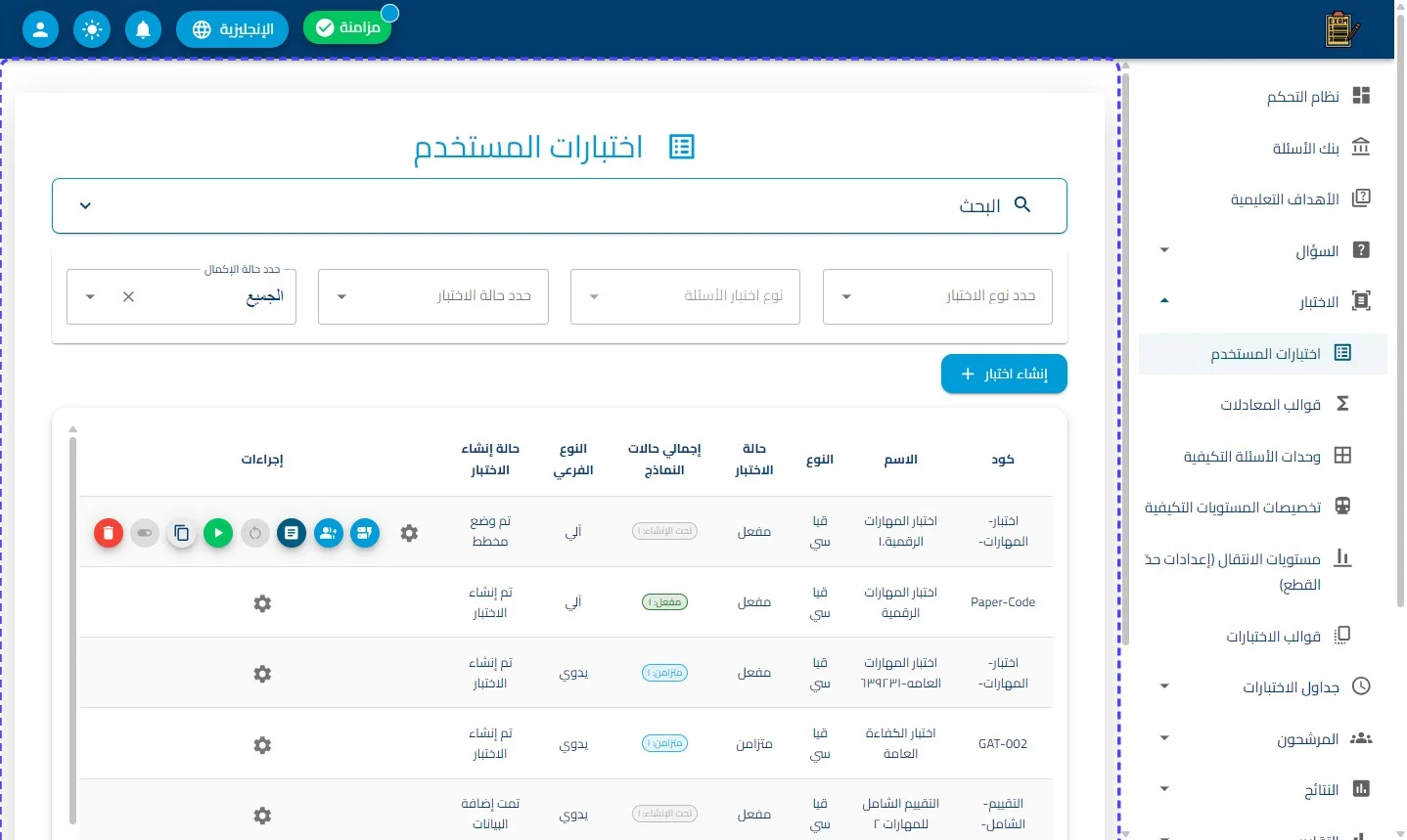Add candidates using the people-plus icon
The image size is (1407, 840).
click(329, 533)
